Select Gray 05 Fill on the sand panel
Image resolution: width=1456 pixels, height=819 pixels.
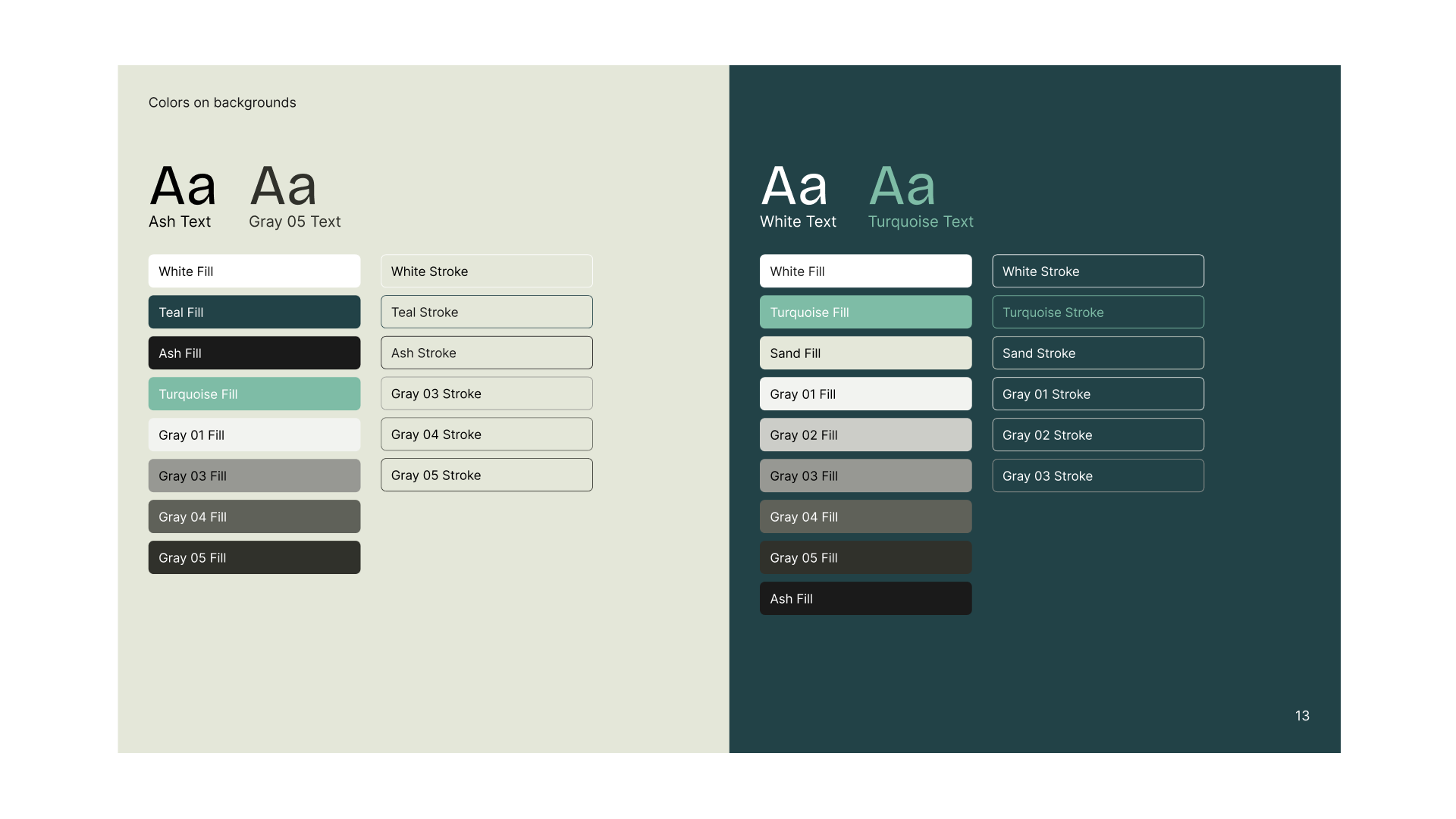coord(254,557)
